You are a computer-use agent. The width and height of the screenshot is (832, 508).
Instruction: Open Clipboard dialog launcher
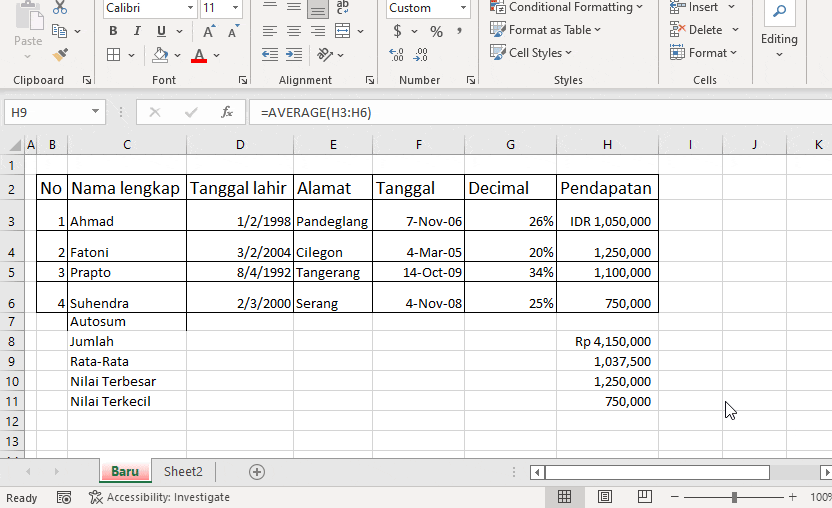pyautogui.click(x=86, y=80)
